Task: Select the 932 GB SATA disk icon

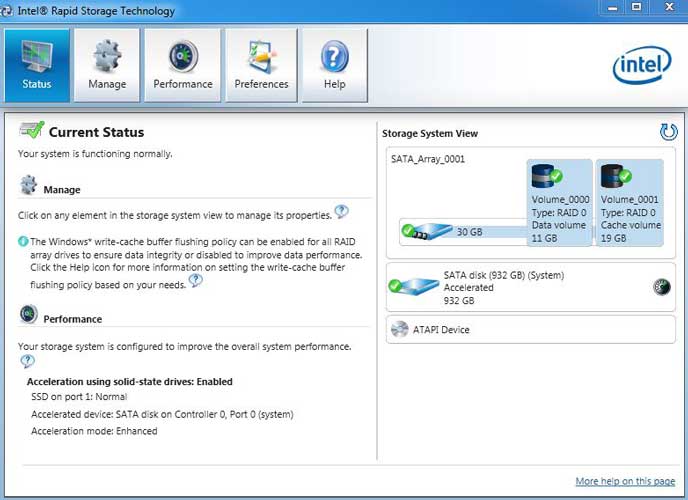Action: [414, 286]
